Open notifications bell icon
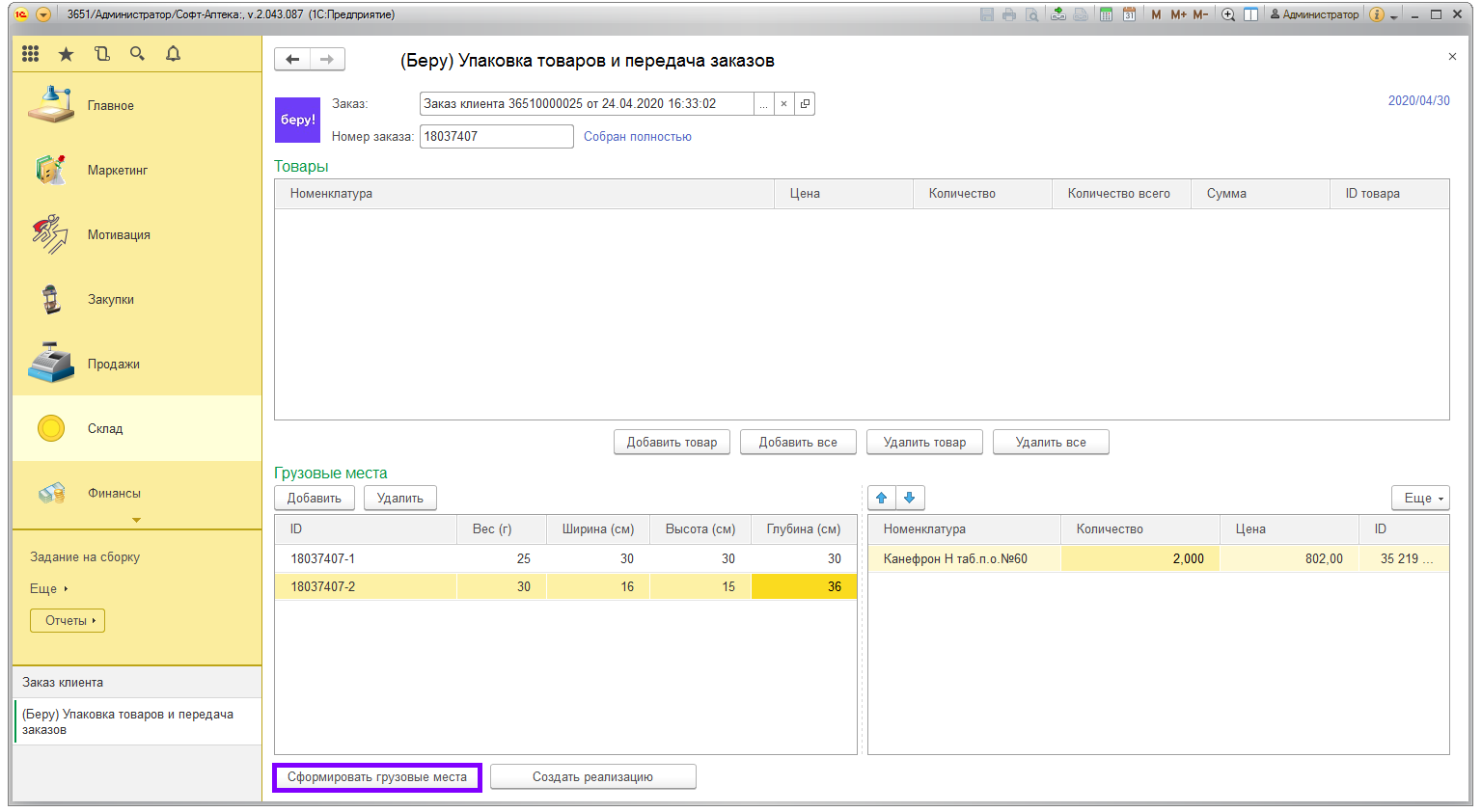The height and width of the screenshot is (812, 1482). pos(173,54)
